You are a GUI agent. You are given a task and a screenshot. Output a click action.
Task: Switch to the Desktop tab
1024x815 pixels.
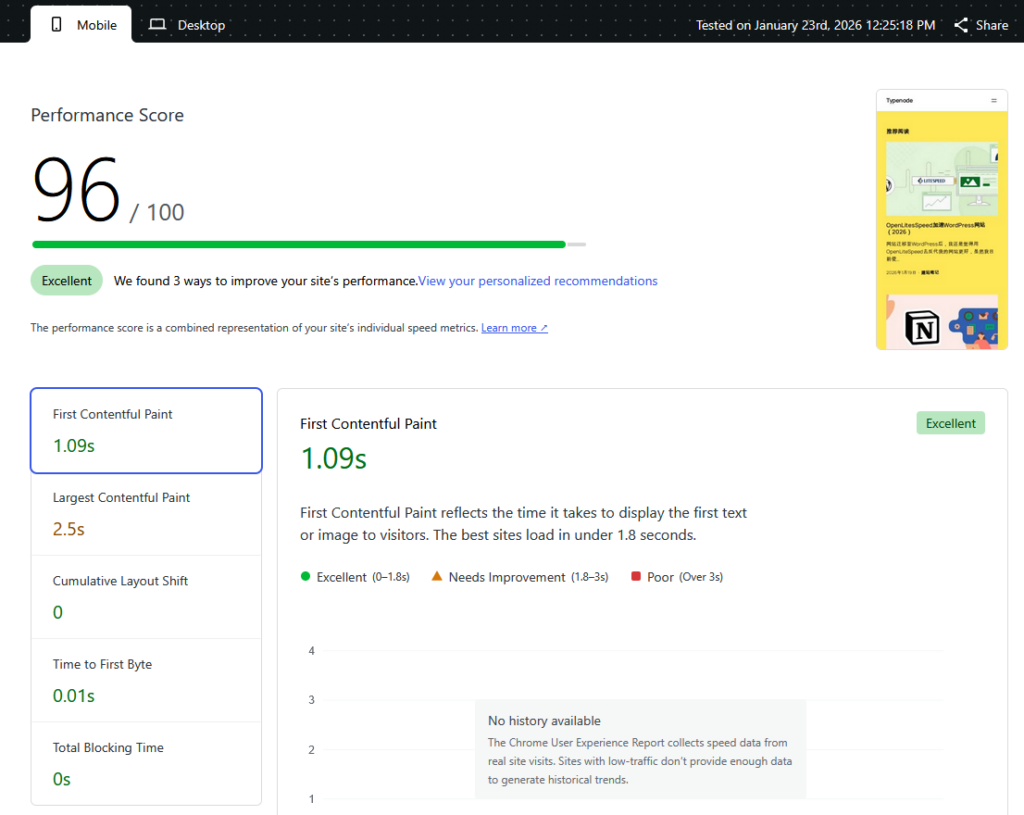click(188, 24)
